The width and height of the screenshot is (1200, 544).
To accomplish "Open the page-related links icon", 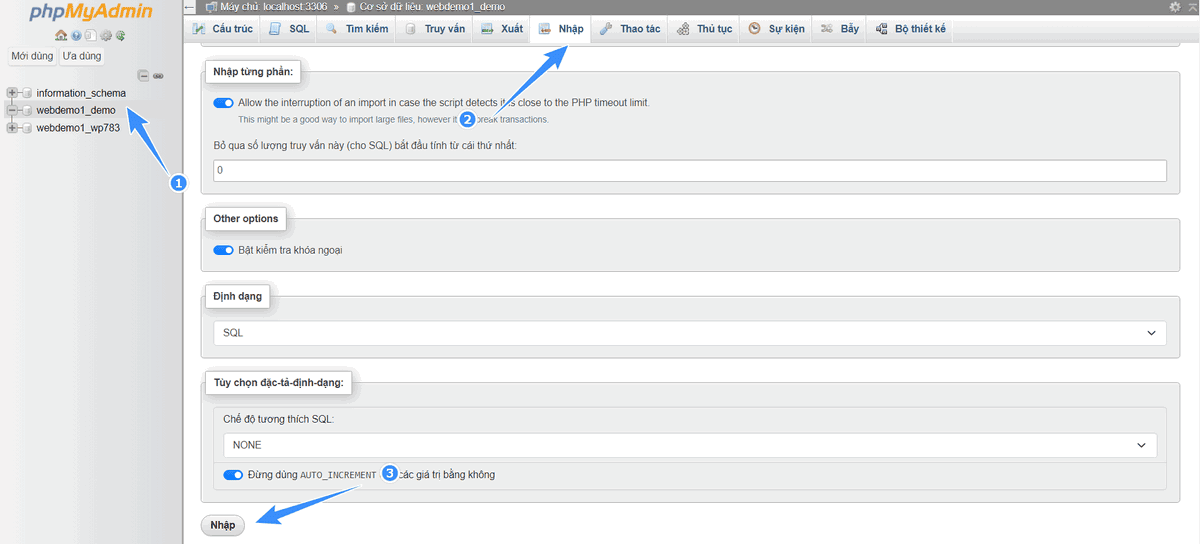I will 1191,6.
